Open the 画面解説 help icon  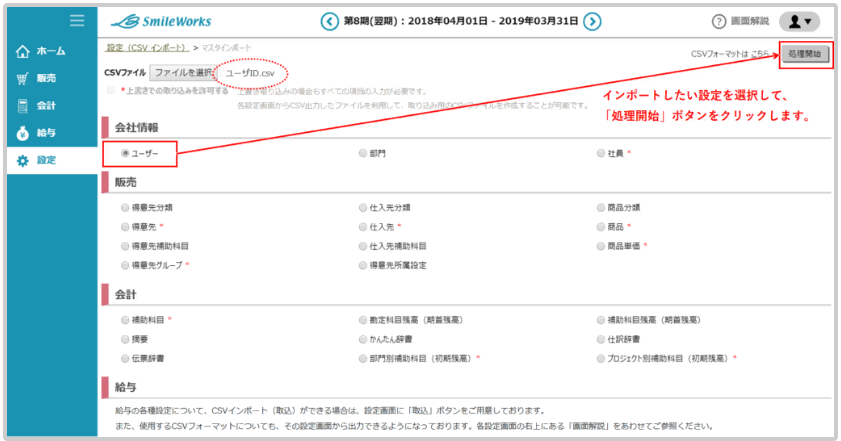[719, 21]
